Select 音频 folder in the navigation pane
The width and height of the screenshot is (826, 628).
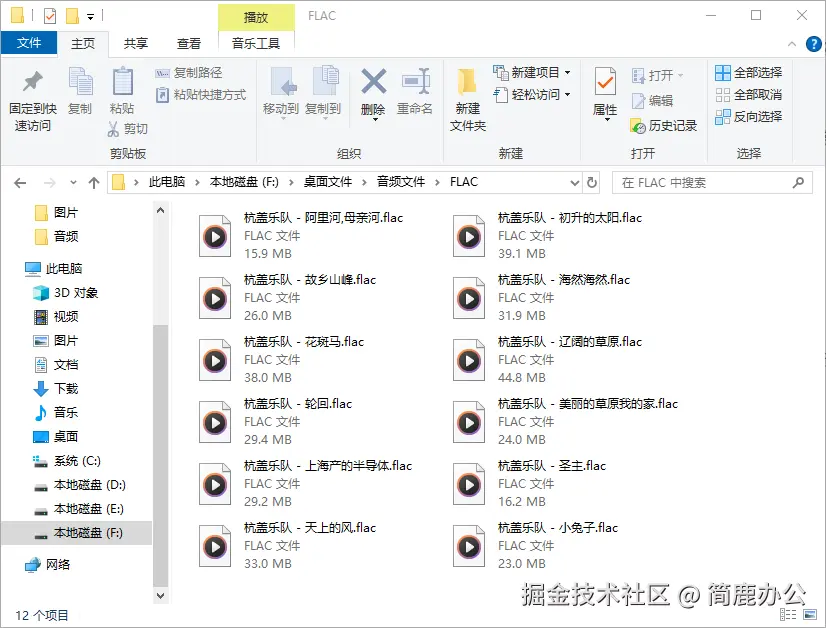(57, 237)
